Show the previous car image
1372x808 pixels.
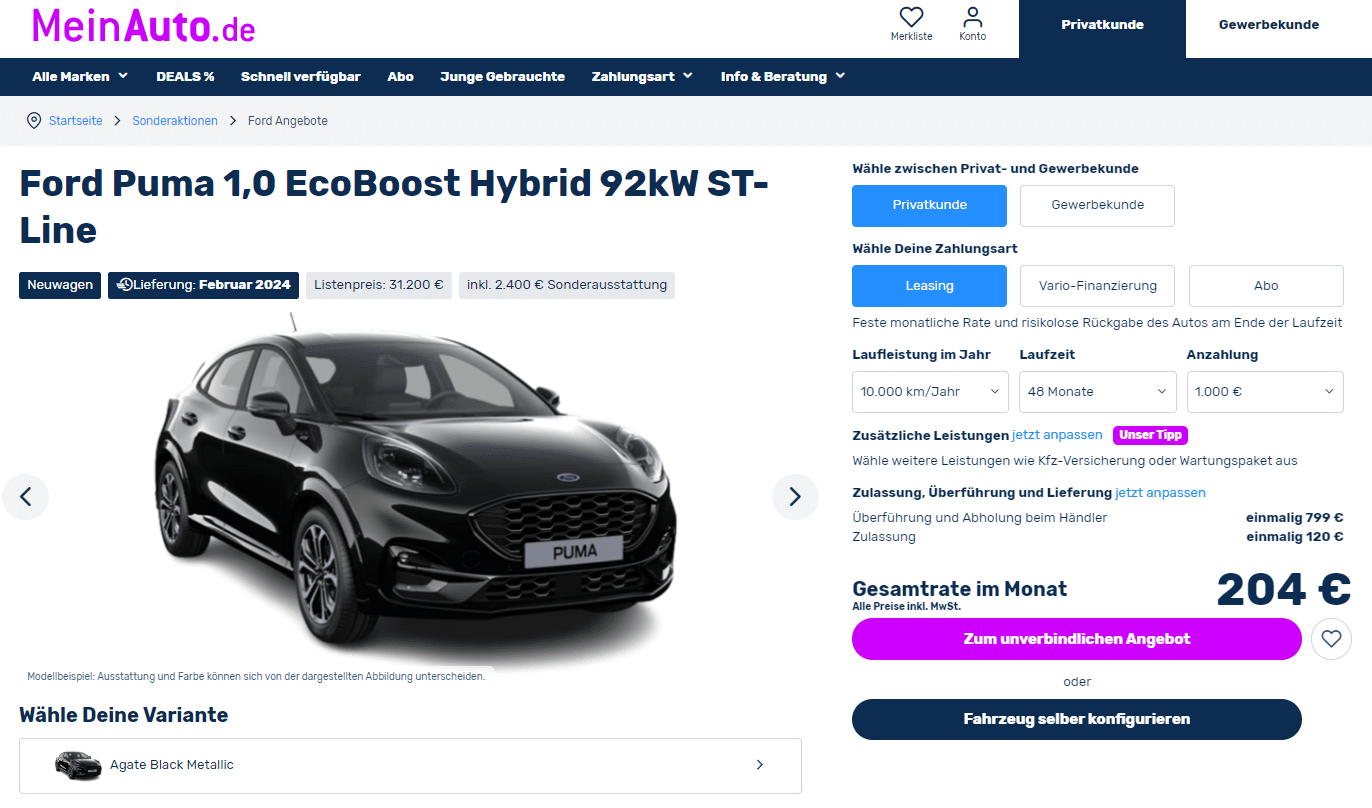tap(26, 496)
